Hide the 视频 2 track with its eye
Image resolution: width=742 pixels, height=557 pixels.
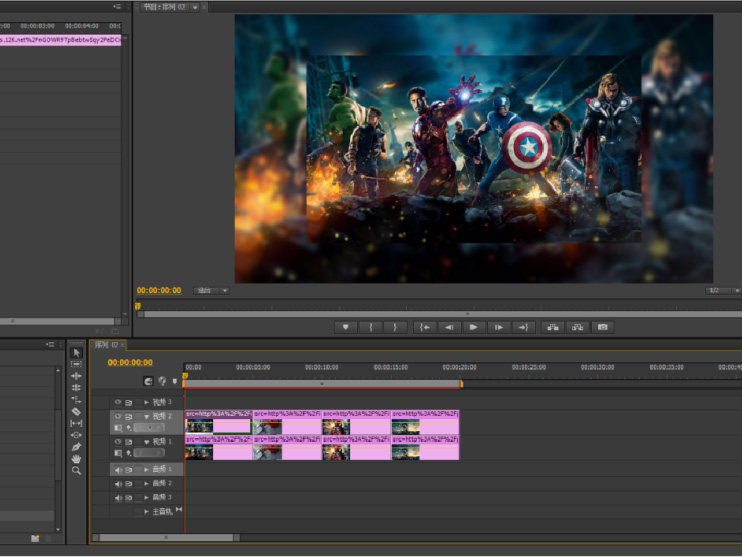click(x=118, y=416)
